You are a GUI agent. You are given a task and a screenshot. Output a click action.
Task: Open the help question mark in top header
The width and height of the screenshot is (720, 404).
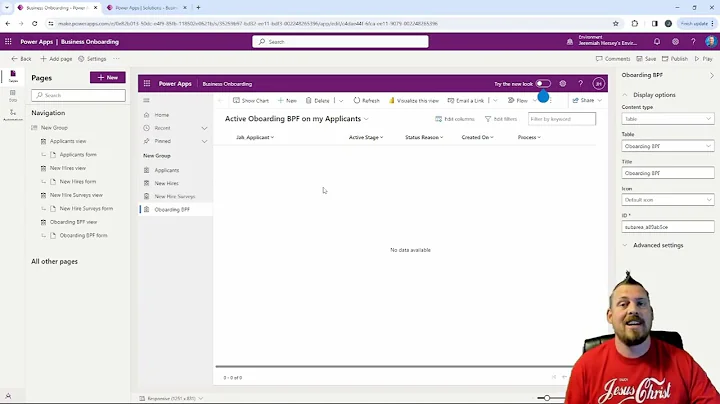(x=693, y=42)
